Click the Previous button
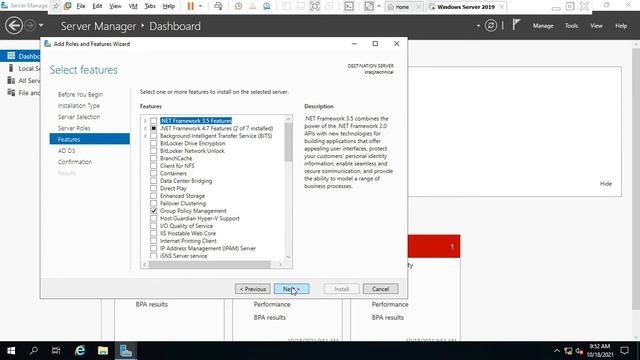Image resolution: width=640 pixels, height=360 pixels. 253,289
